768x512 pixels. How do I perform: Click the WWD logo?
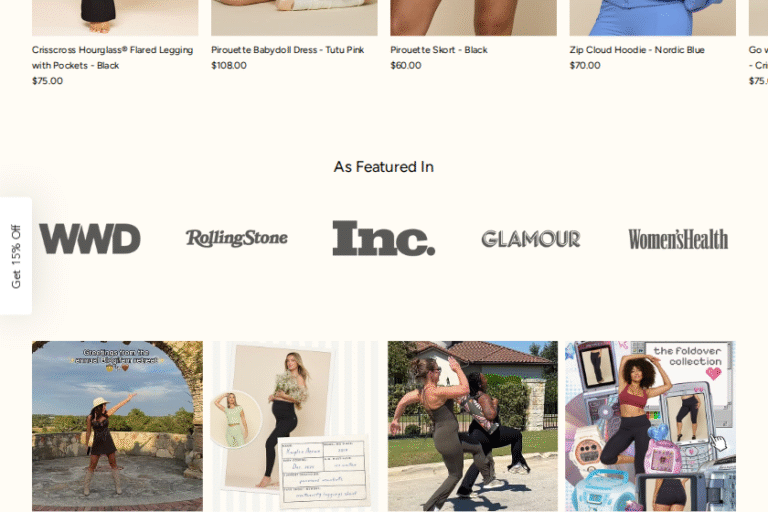pos(90,239)
